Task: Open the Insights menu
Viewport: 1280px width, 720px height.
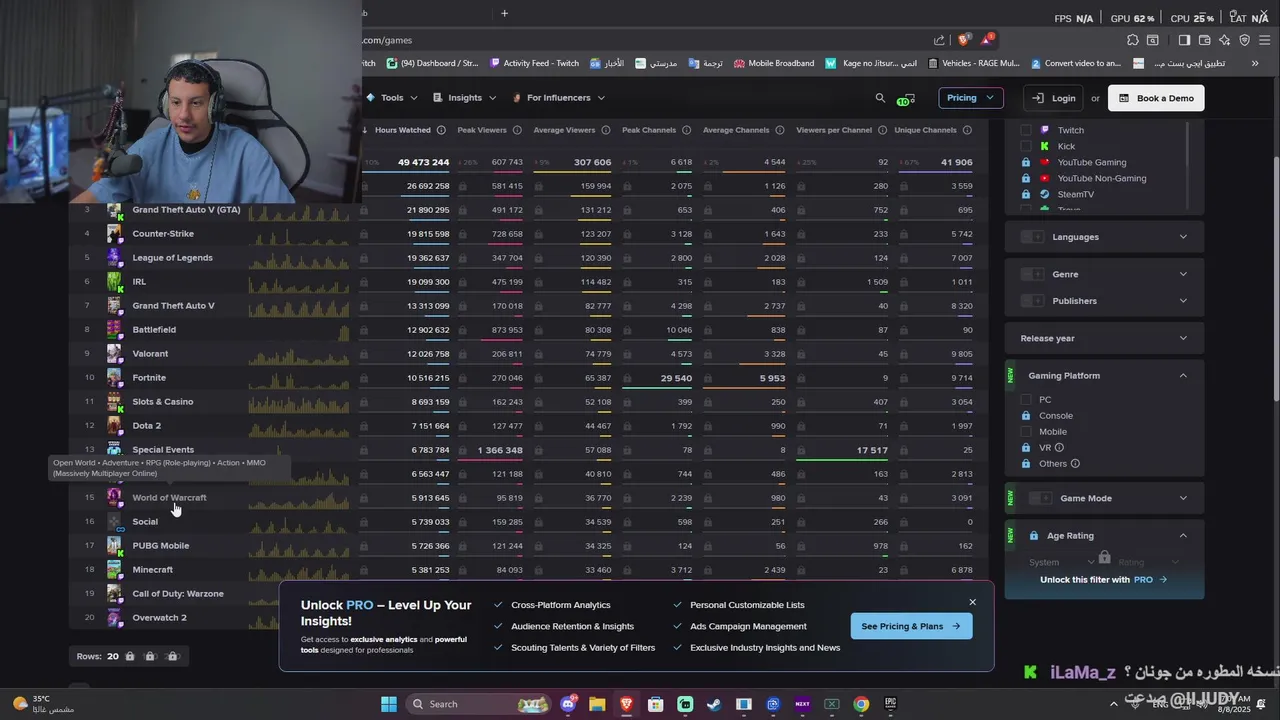Action: (x=465, y=98)
